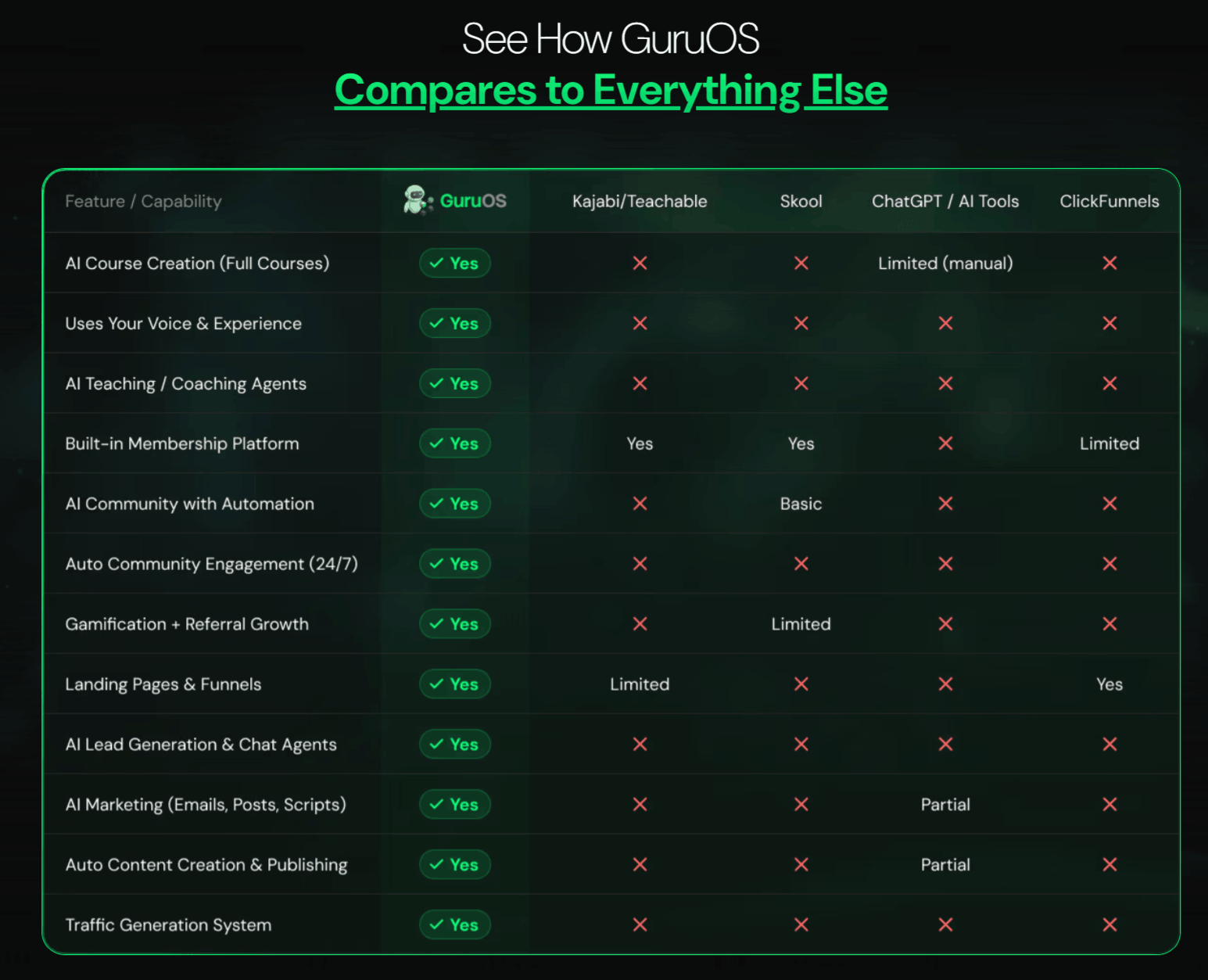Click Kajabi/Teachable X for Auto Content Creation & Publishing

pos(640,864)
